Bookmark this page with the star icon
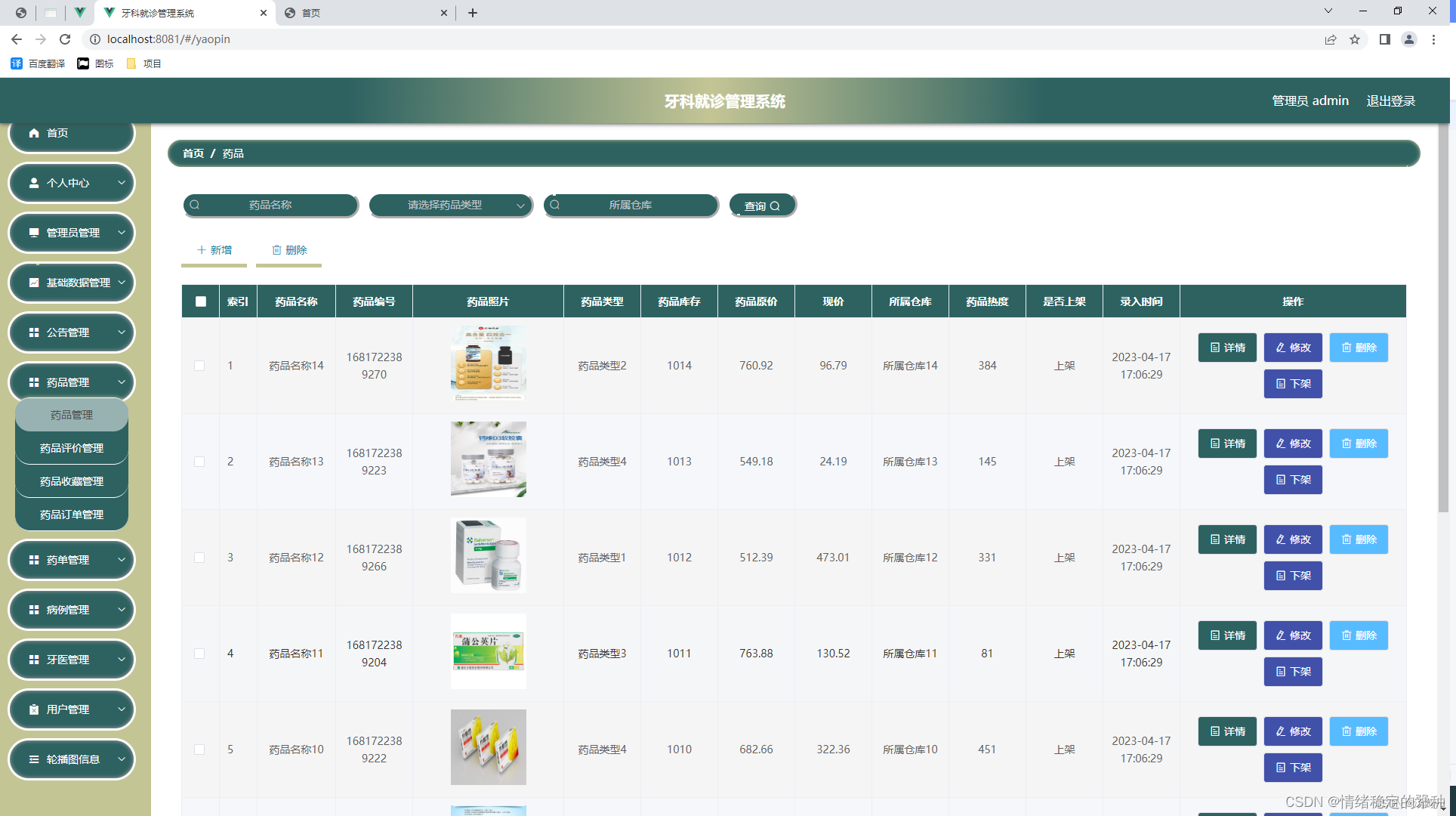 click(x=1355, y=39)
